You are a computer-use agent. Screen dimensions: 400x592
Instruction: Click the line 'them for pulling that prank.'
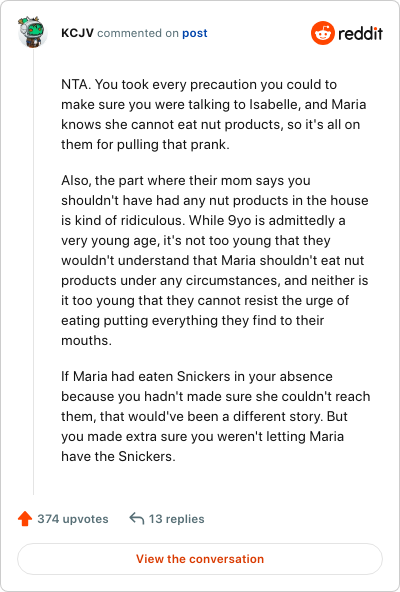pos(145,144)
